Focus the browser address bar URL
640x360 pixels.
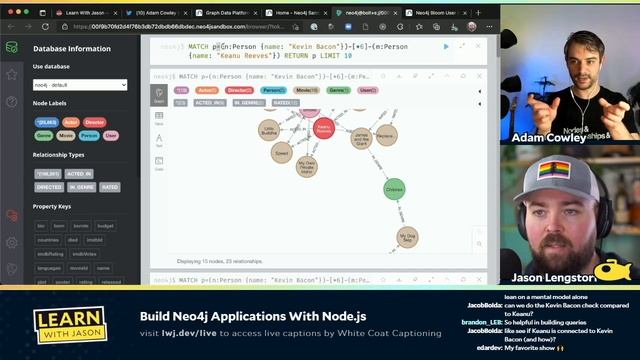[x=180, y=27]
